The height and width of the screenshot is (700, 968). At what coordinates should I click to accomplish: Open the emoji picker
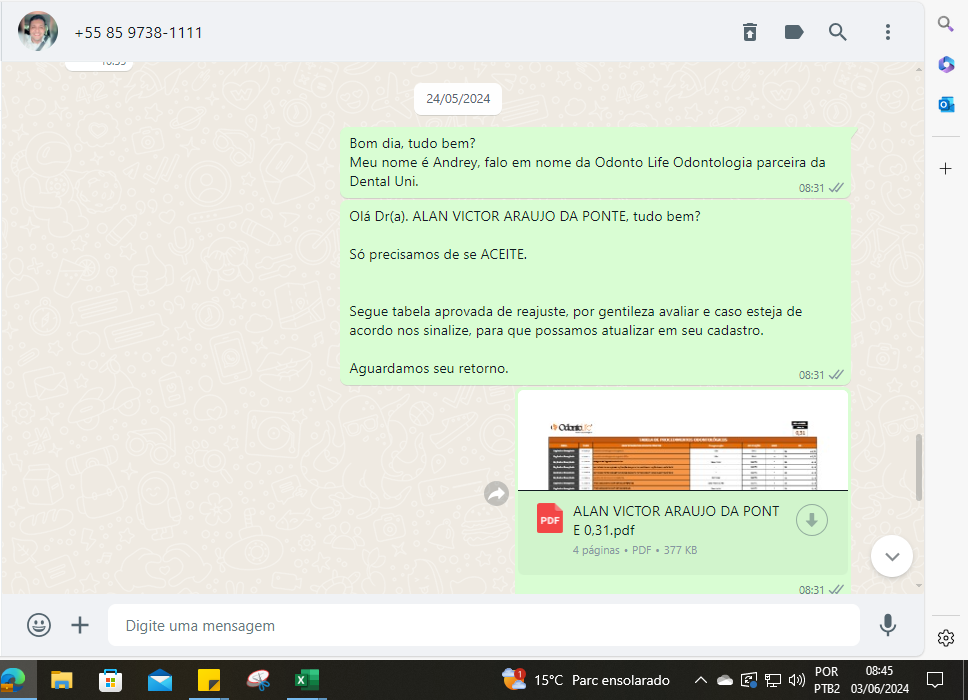(x=39, y=625)
